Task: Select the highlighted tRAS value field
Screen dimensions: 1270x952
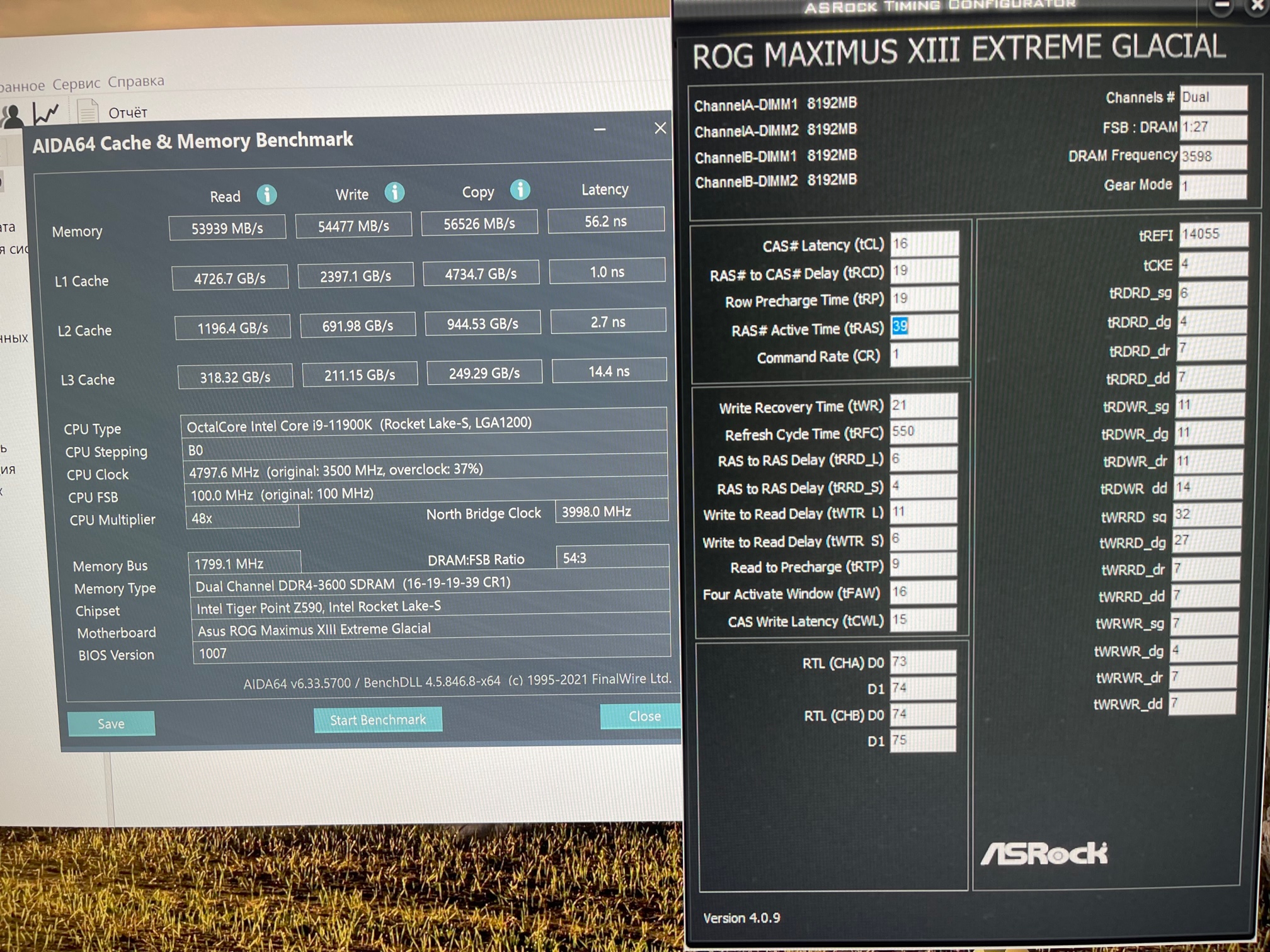Action: pos(923,326)
